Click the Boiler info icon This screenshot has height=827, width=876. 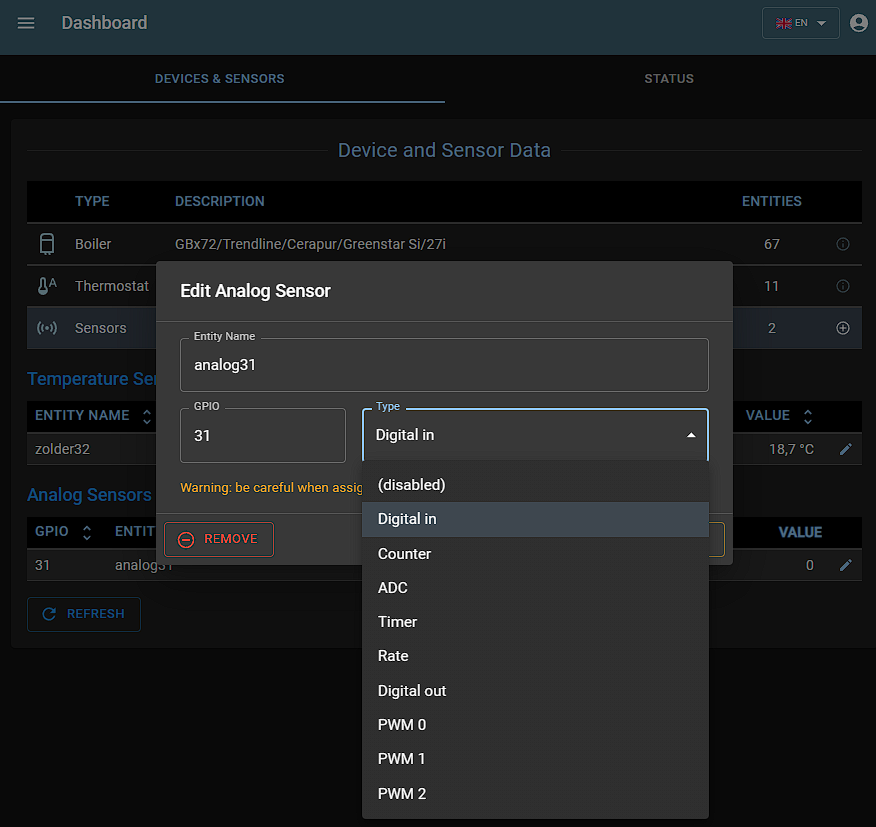[842, 244]
